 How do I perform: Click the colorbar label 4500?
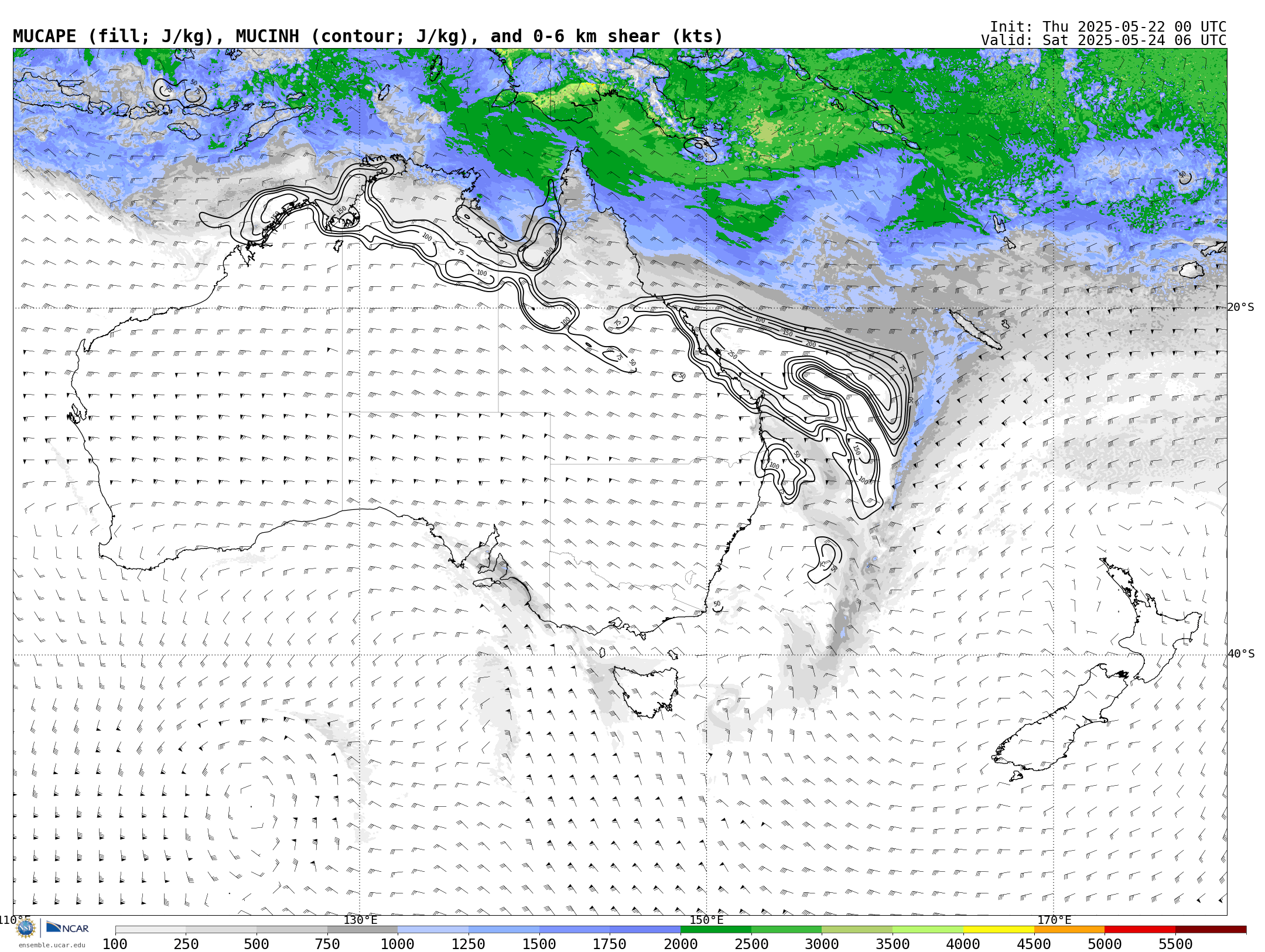click(1034, 944)
